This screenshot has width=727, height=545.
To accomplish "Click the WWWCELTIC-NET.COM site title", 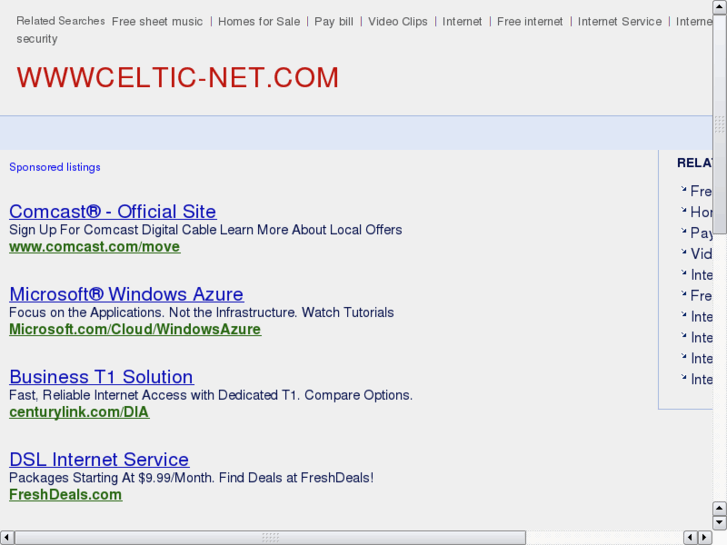I will [x=178, y=77].
